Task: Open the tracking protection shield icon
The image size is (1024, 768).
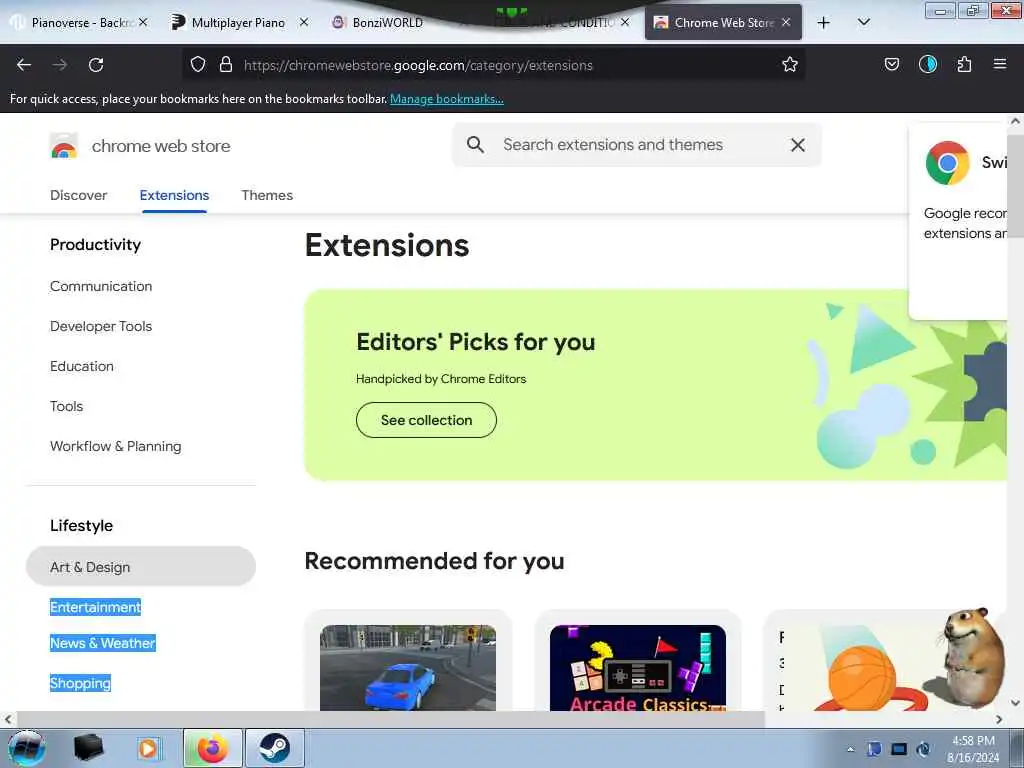Action: click(x=198, y=65)
